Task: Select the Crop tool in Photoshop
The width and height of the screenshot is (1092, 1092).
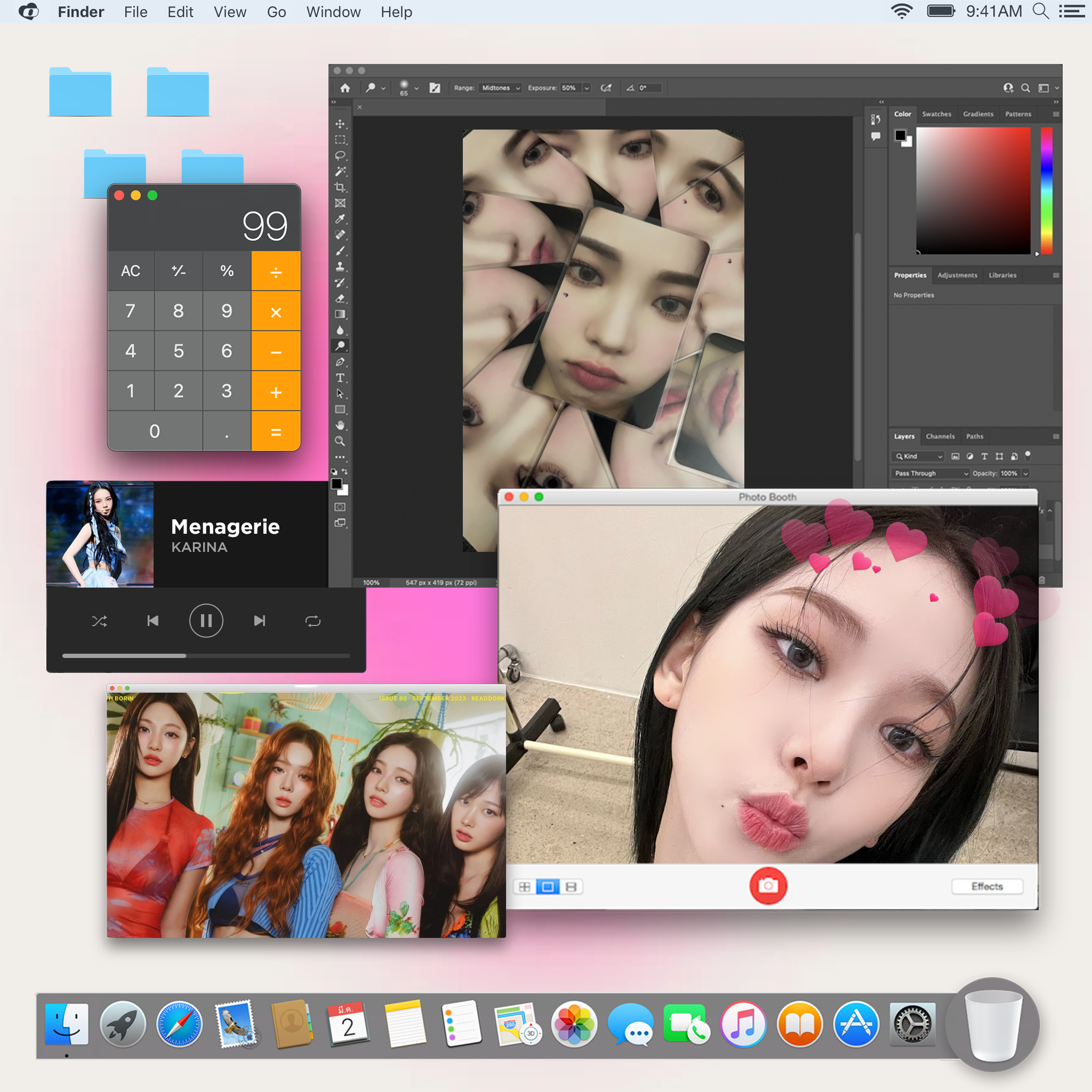Action: pos(340,187)
